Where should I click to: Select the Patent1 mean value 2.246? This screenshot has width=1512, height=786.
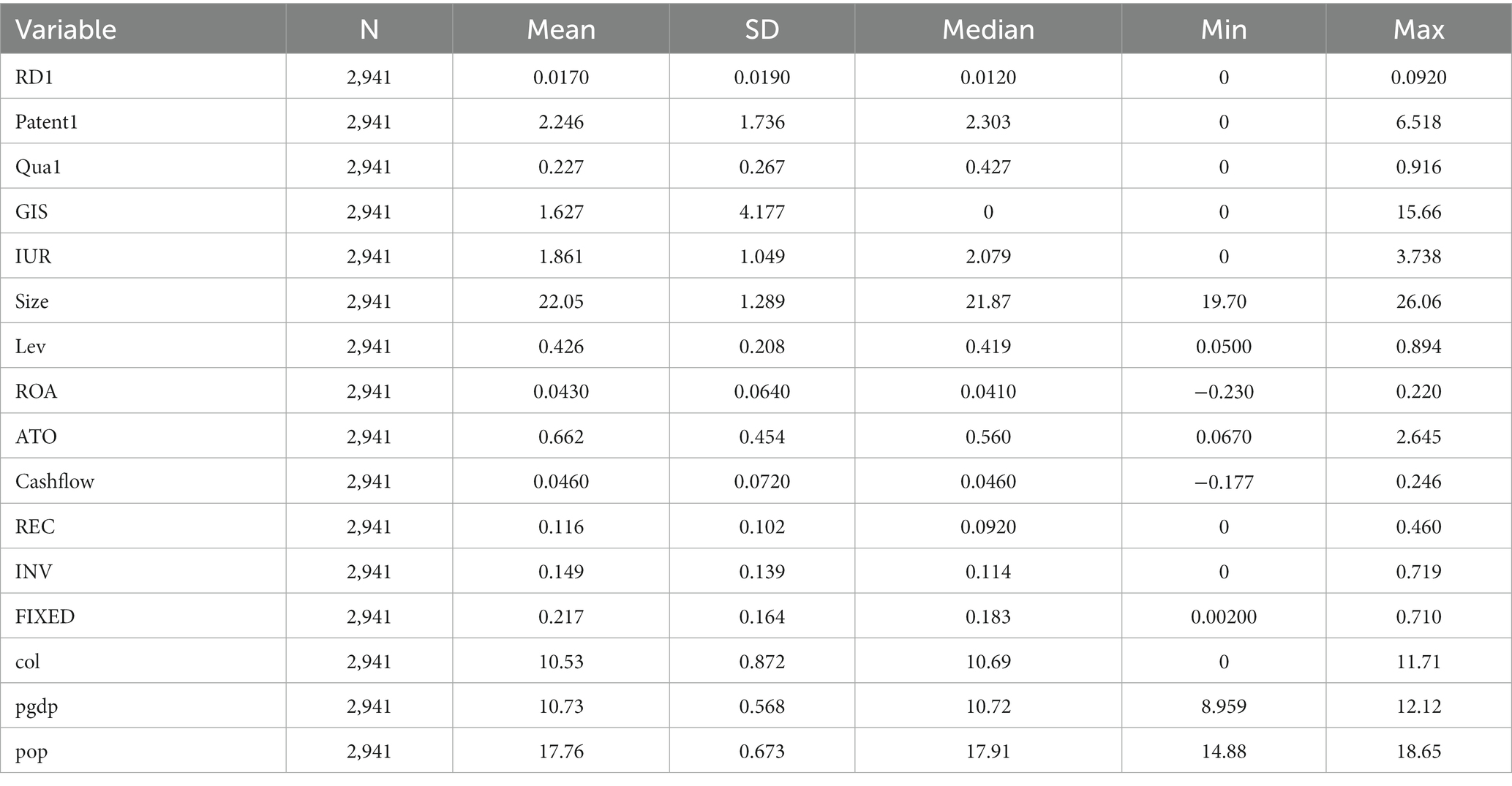tap(561, 122)
